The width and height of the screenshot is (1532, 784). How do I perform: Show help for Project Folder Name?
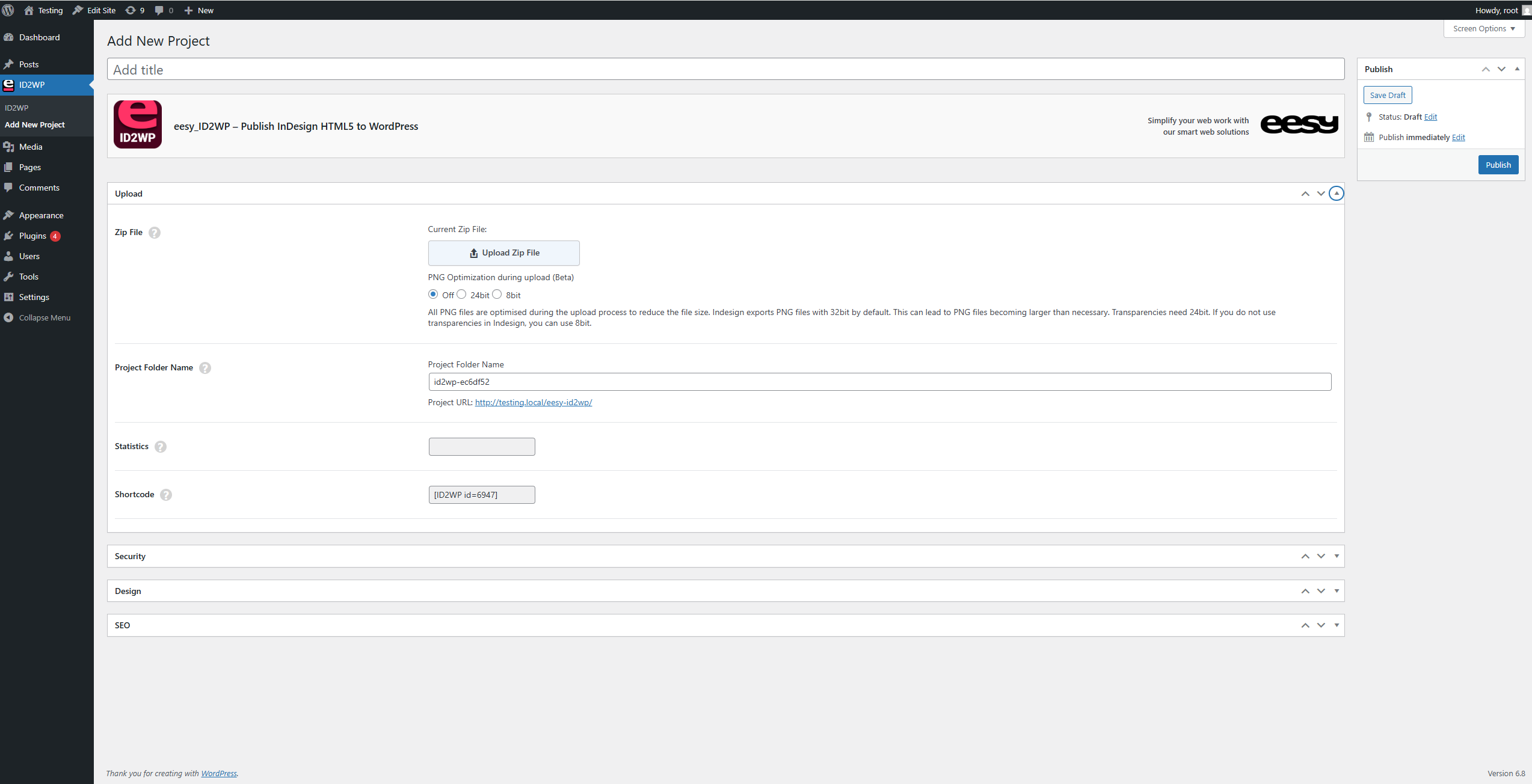point(205,368)
